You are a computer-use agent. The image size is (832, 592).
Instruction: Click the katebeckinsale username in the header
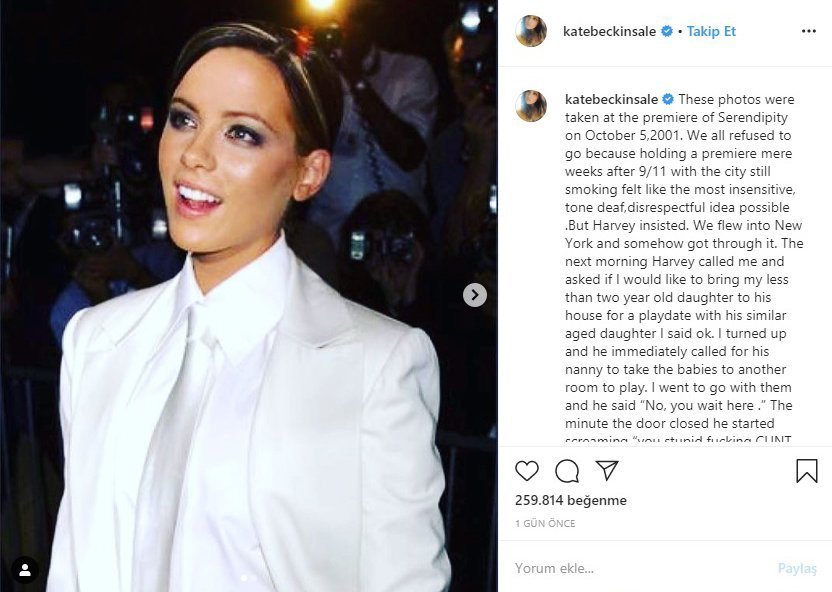pos(609,31)
